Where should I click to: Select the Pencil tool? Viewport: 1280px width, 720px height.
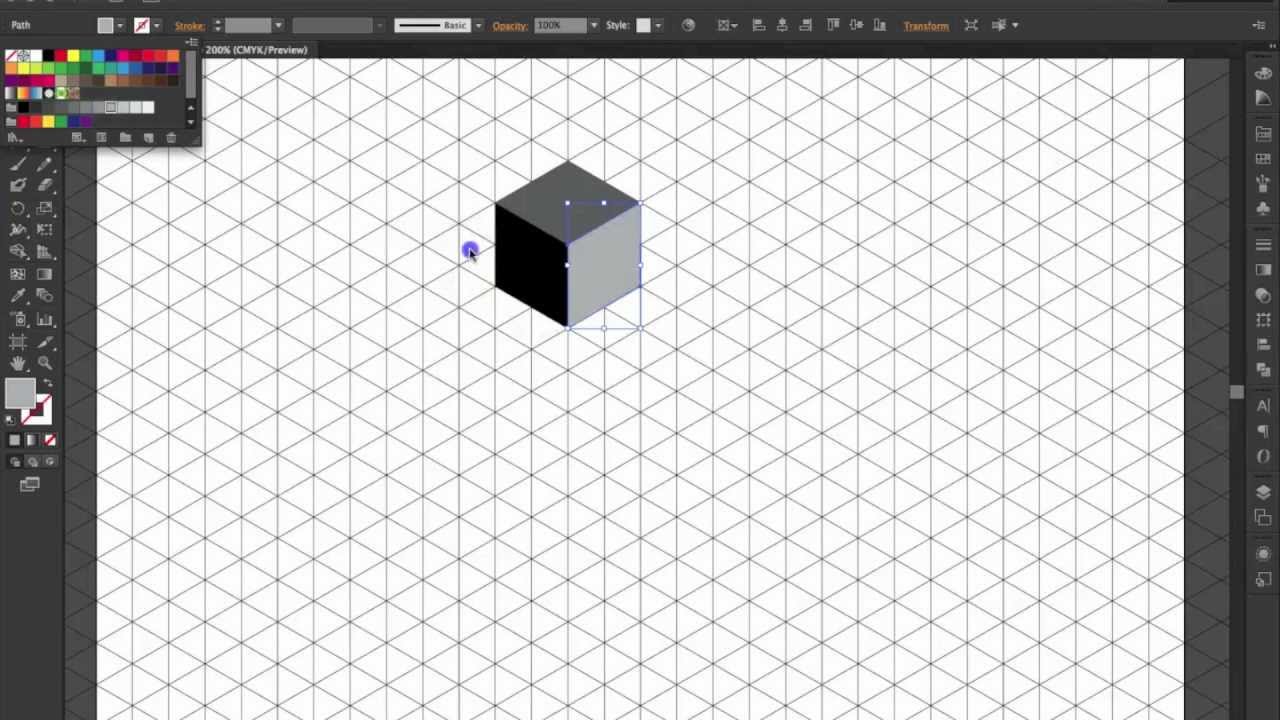[45, 164]
